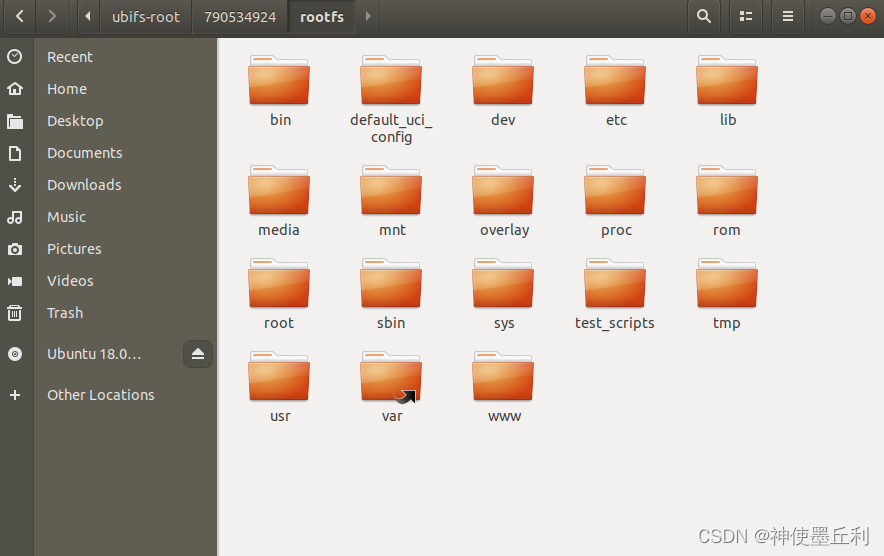This screenshot has width=884, height=556.
Task: Open the hamburger menu button
Action: click(x=788, y=16)
